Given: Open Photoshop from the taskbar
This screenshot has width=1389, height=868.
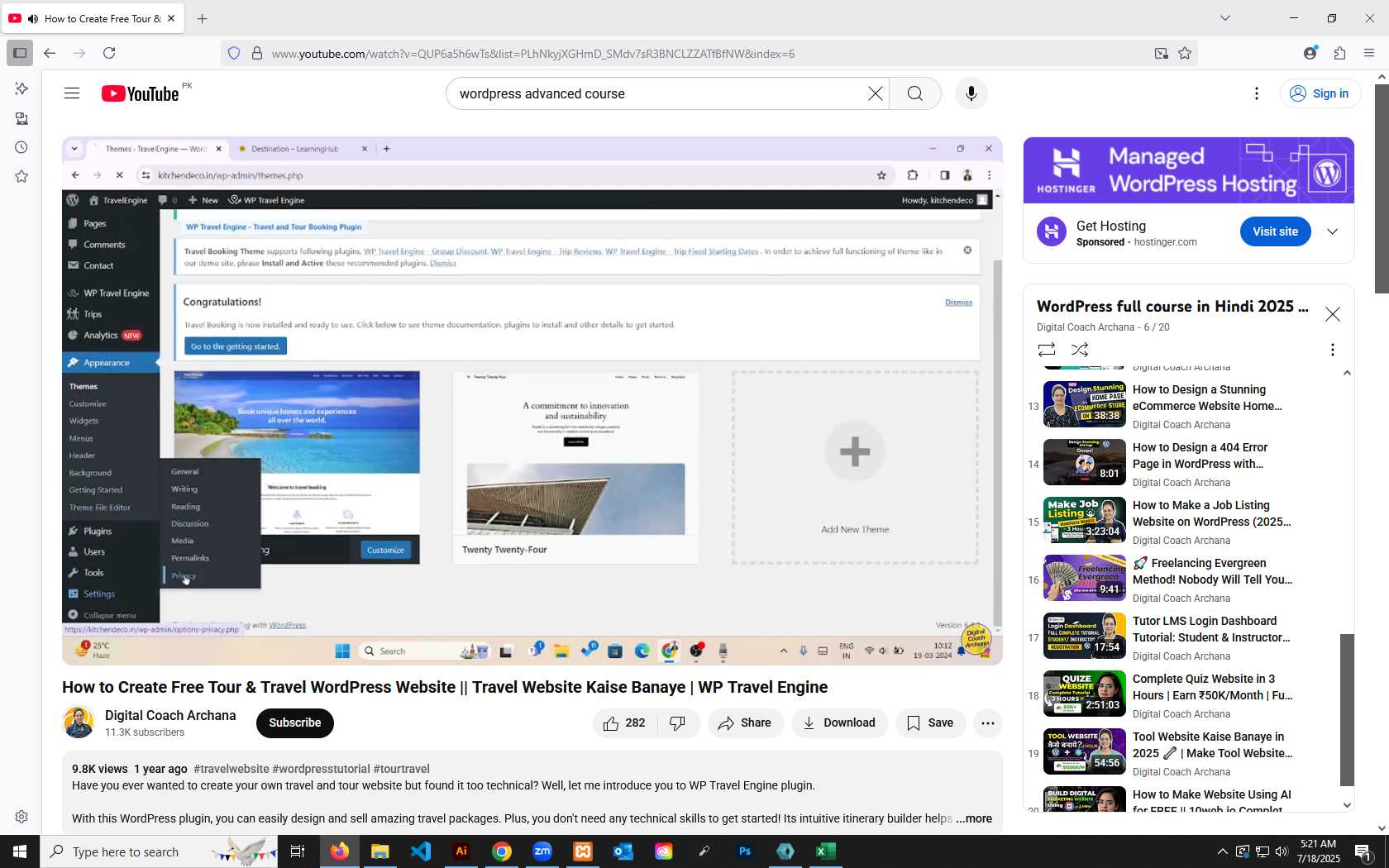Looking at the screenshot, I should pyautogui.click(x=745, y=851).
